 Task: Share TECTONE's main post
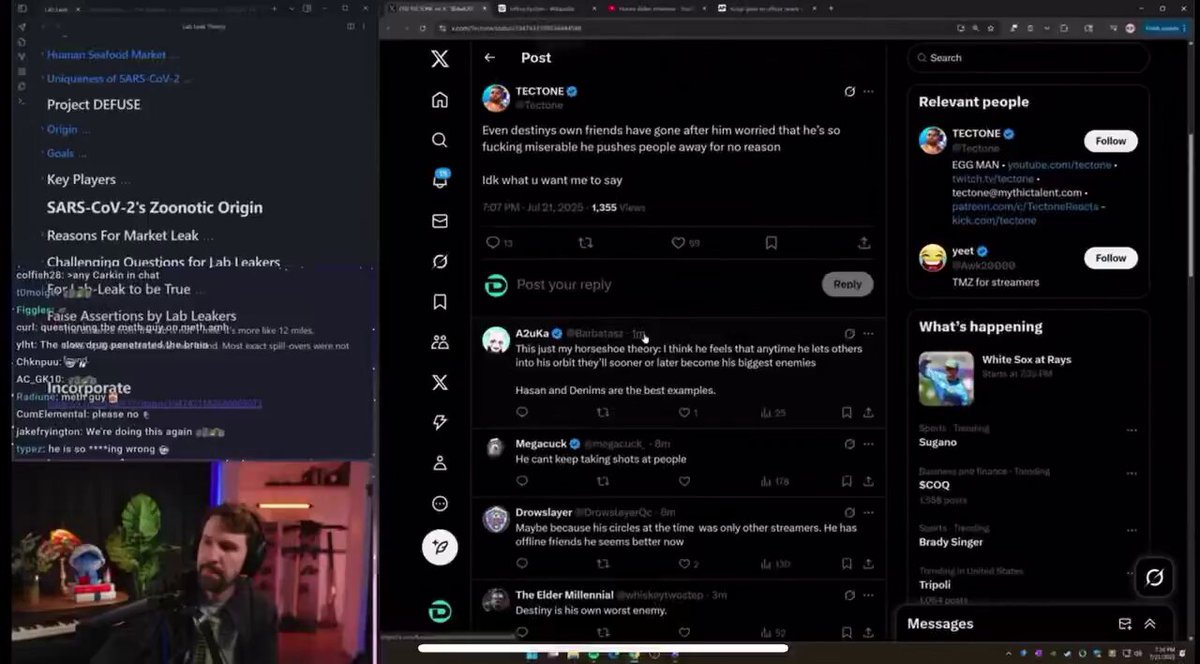pos(864,243)
